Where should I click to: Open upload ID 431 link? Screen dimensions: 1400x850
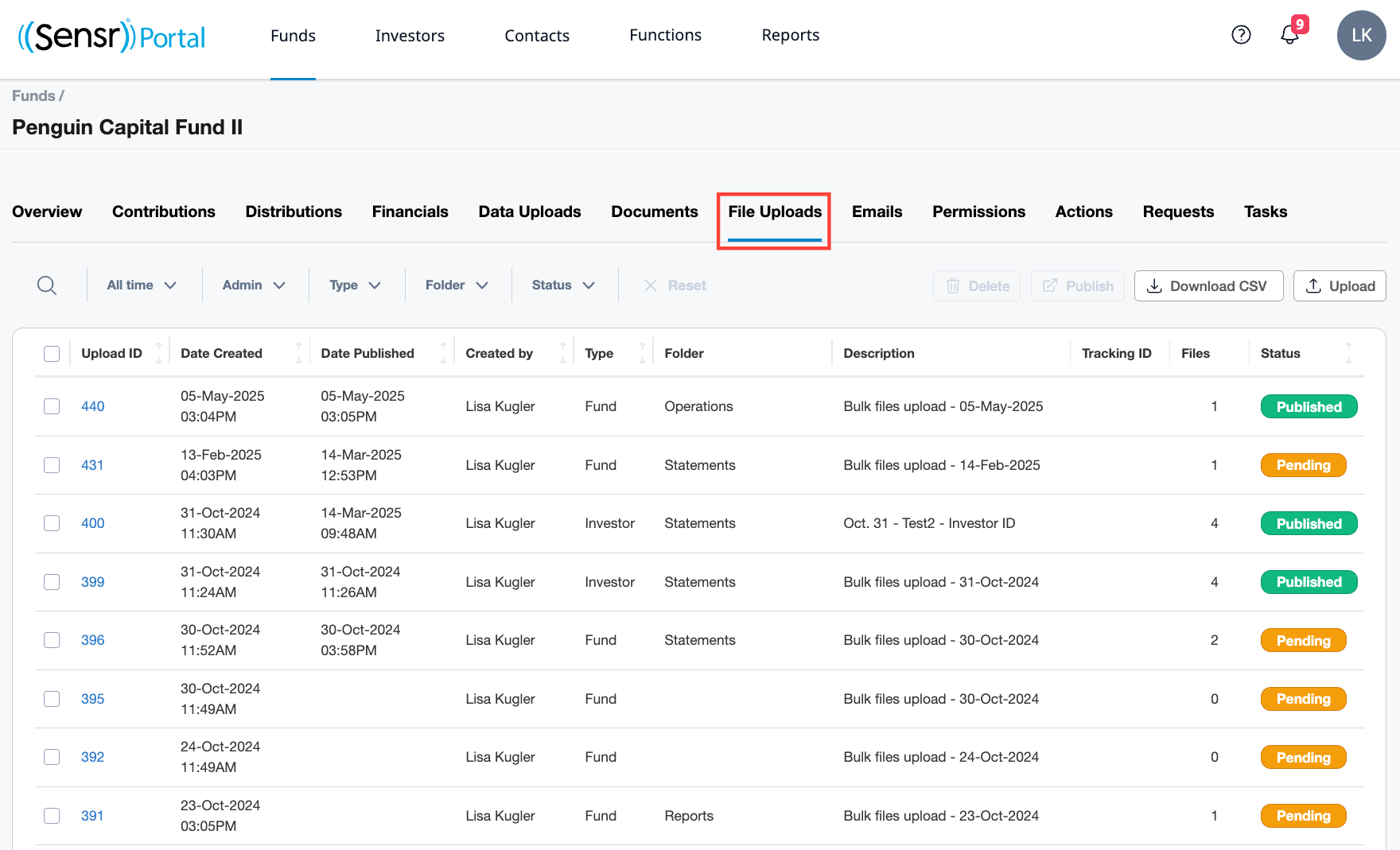[x=92, y=465]
